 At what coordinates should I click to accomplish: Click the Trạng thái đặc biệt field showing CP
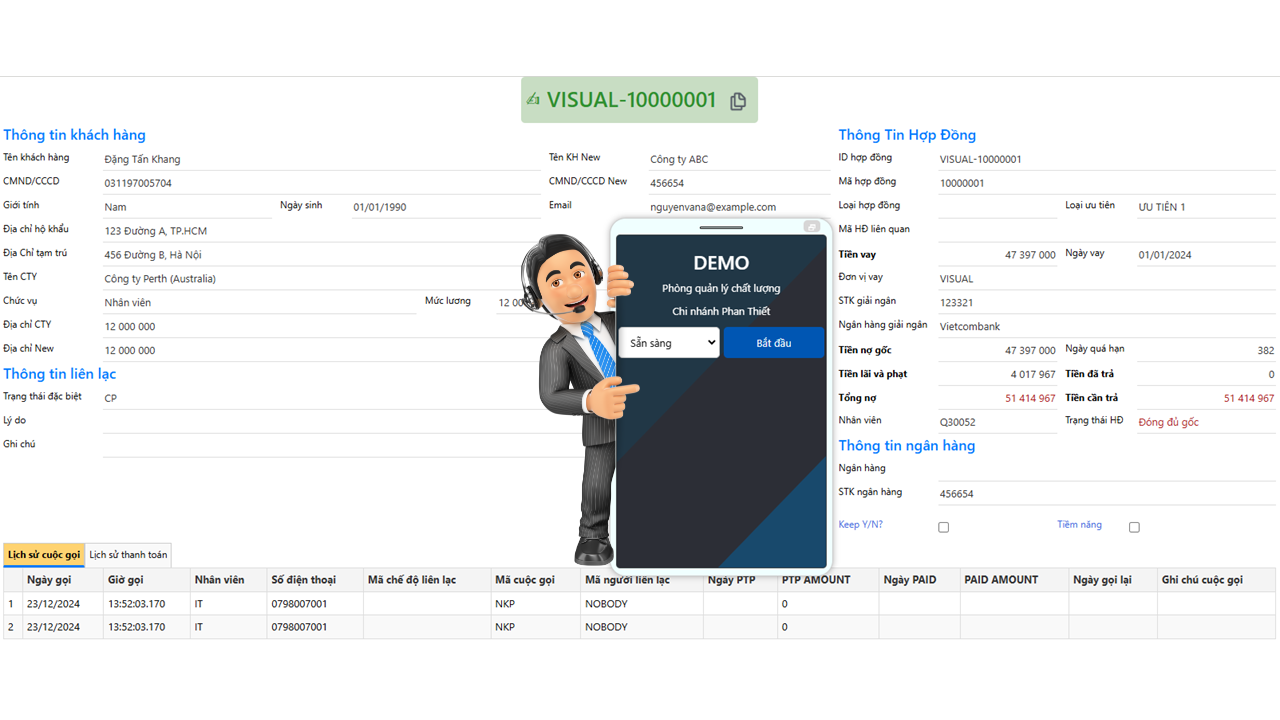322,398
